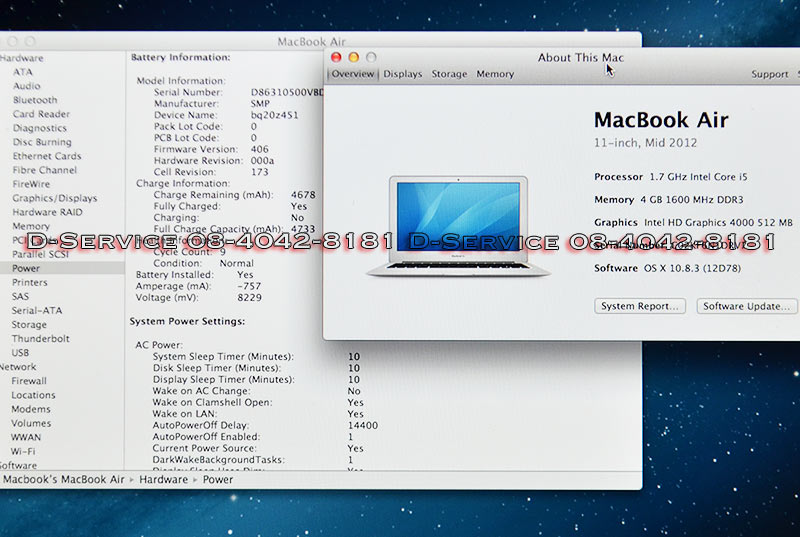Open the Overview tab in About This Mac
800x537 pixels.
[353, 74]
